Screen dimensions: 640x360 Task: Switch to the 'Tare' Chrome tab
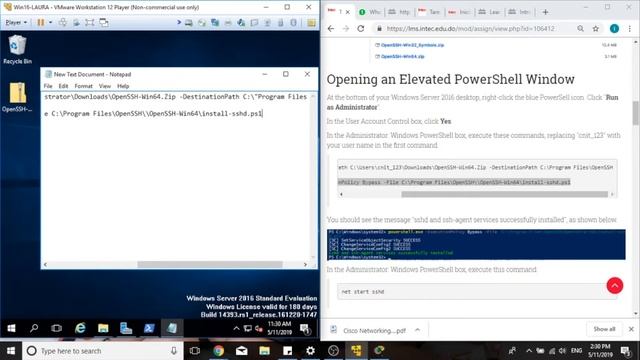tap(429, 12)
